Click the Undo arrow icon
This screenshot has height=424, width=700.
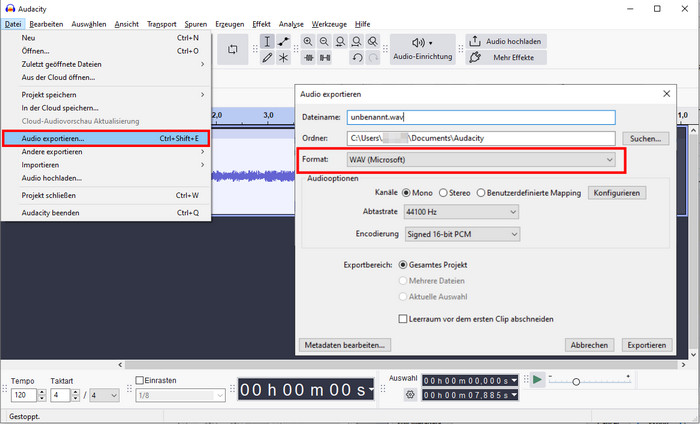click(357, 58)
